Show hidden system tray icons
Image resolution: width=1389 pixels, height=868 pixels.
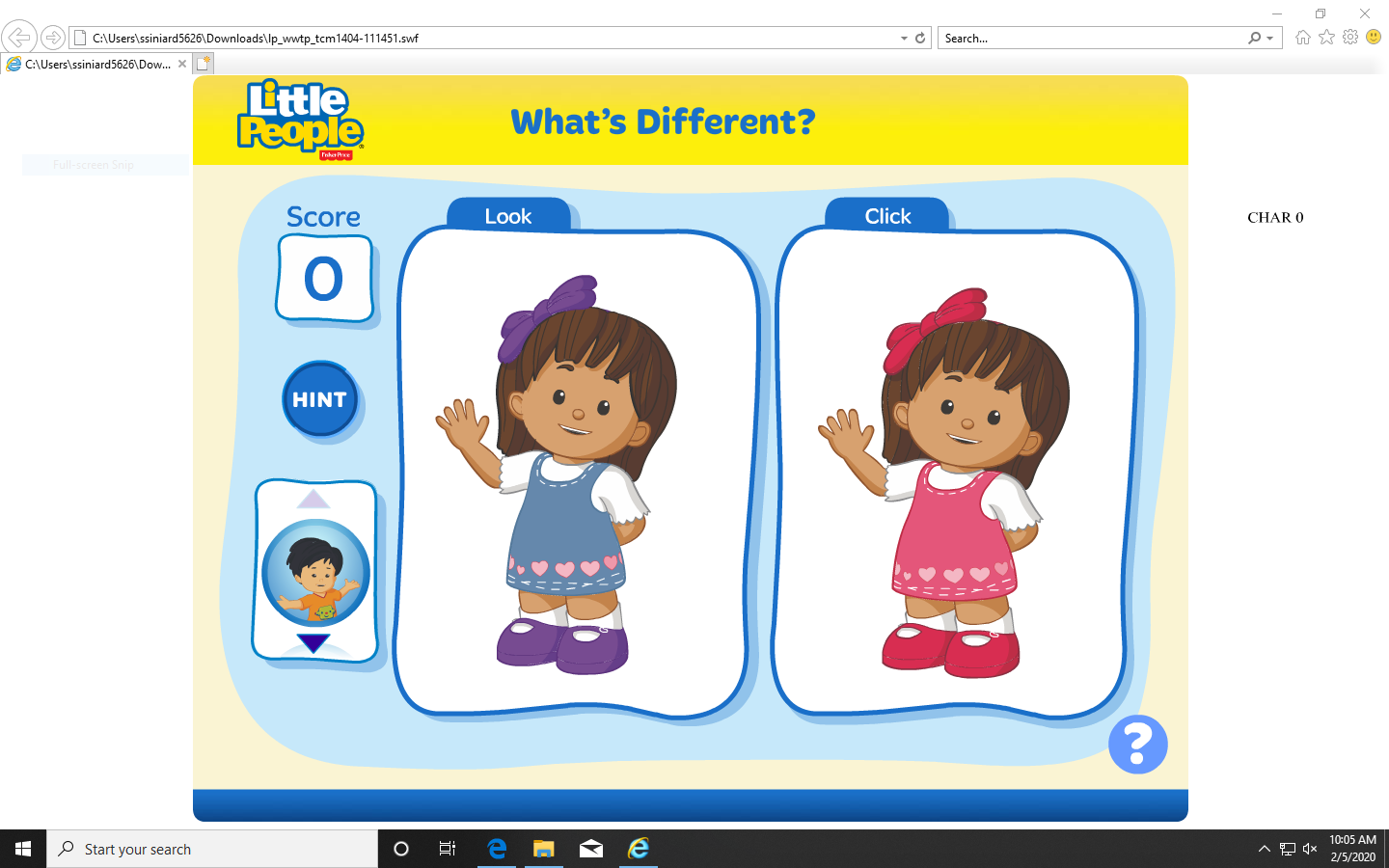(x=1265, y=849)
